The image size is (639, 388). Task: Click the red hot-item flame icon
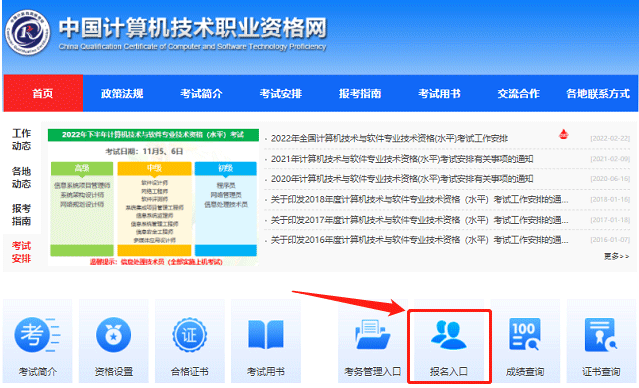coord(564,134)
